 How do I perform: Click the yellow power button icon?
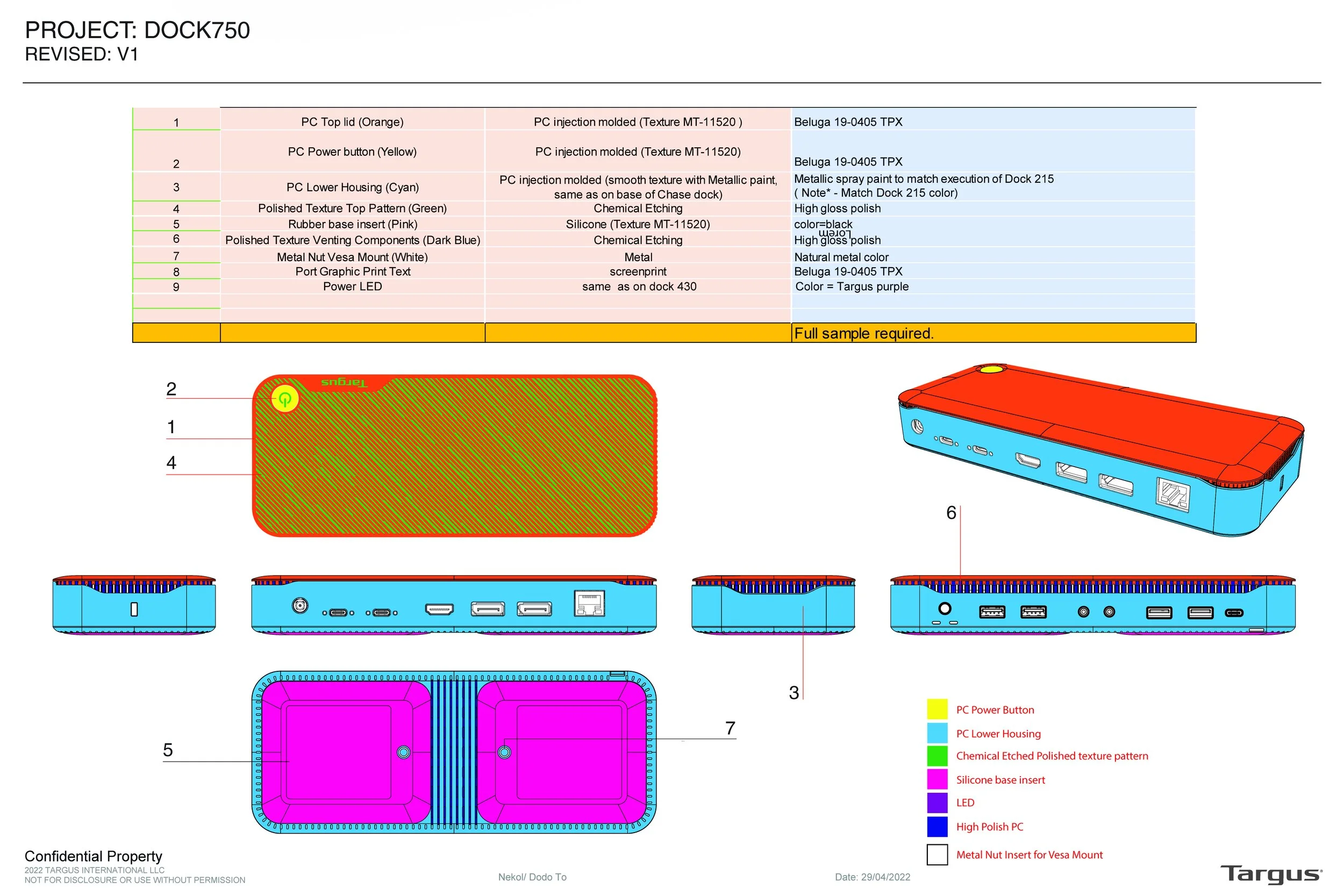coord(284,398)
